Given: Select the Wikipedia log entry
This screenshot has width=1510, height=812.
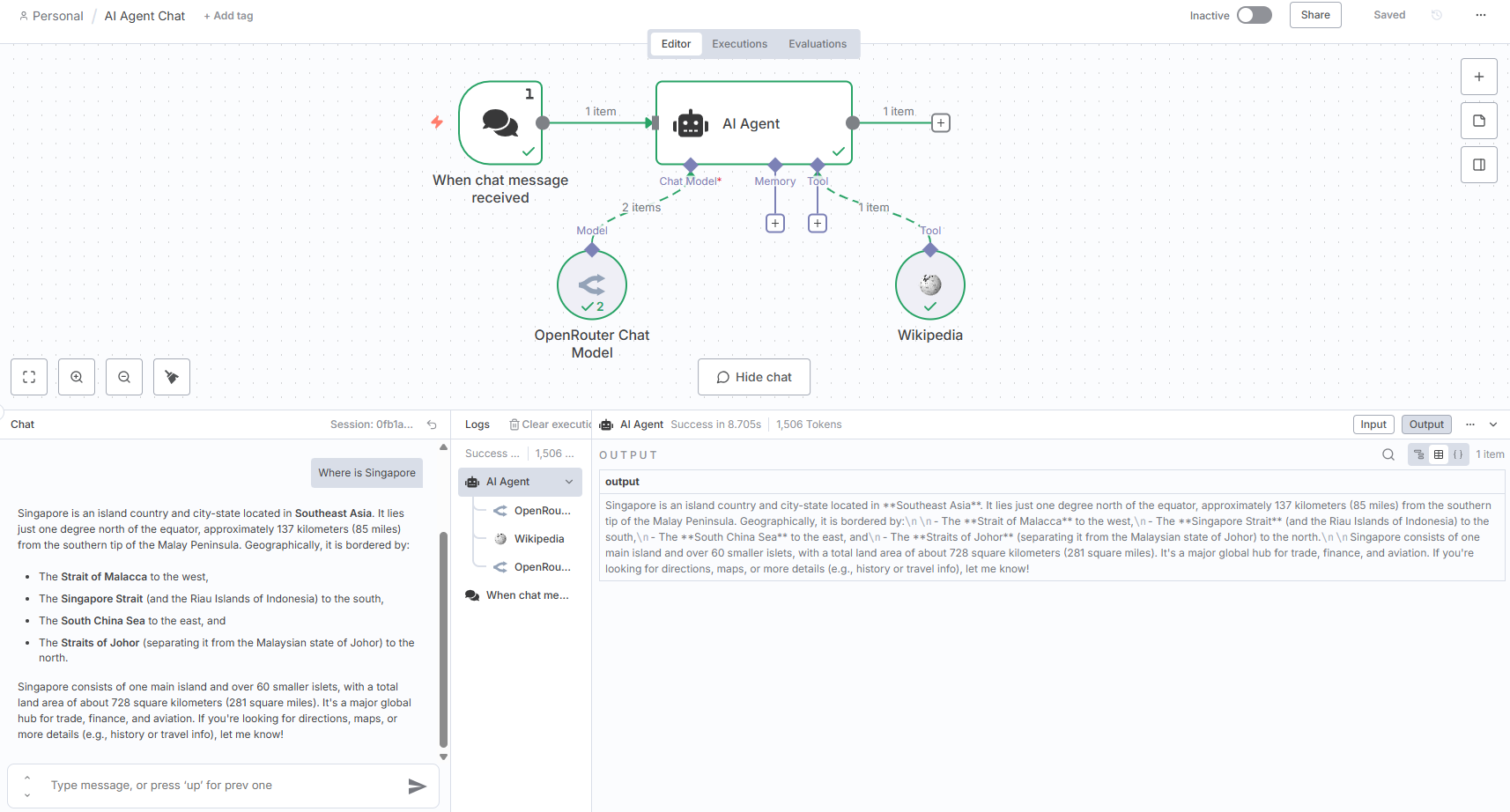Looking at the screenshot, I should point(533,539).
